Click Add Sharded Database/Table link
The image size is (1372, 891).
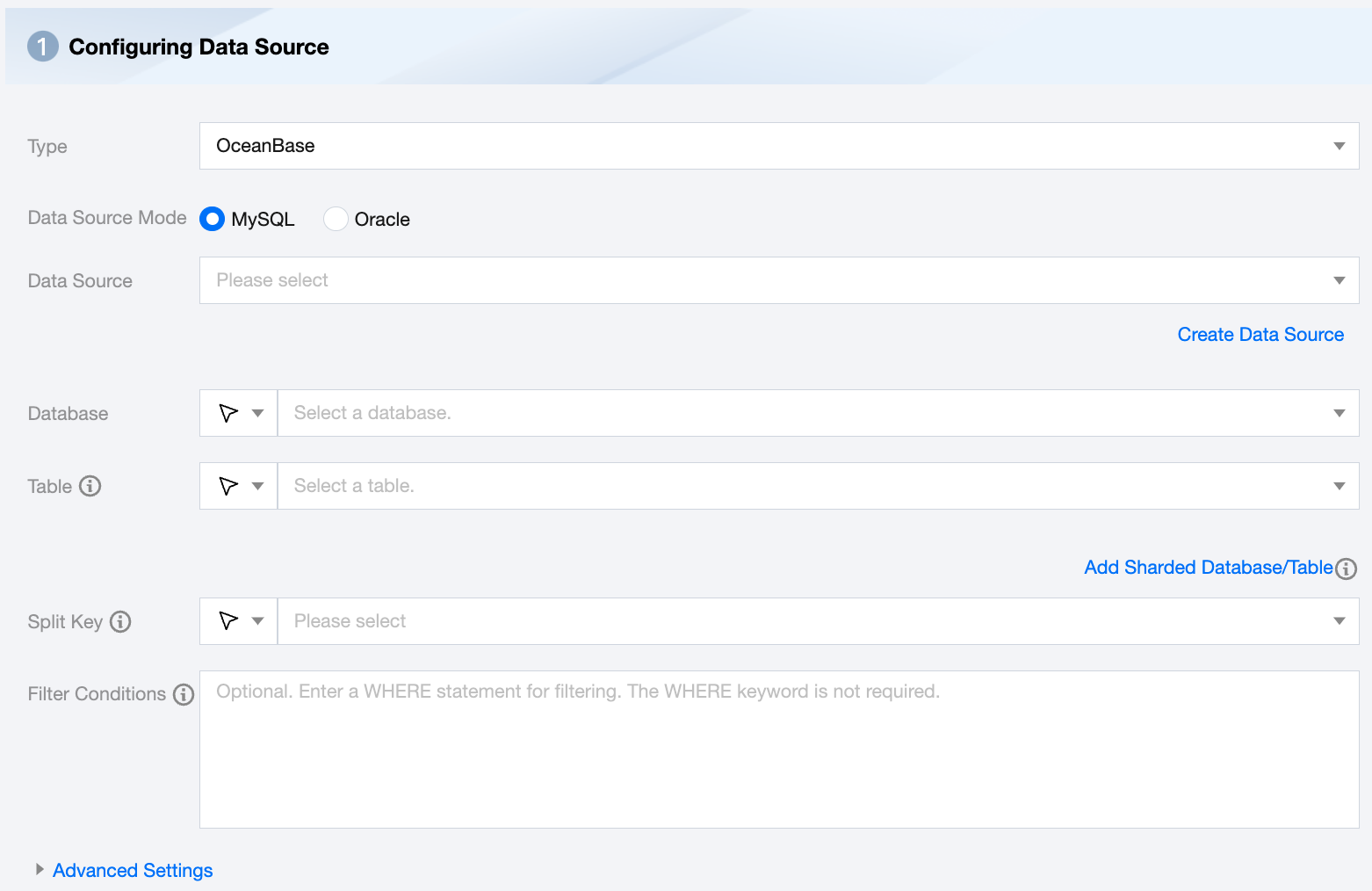pos(1209,568)
